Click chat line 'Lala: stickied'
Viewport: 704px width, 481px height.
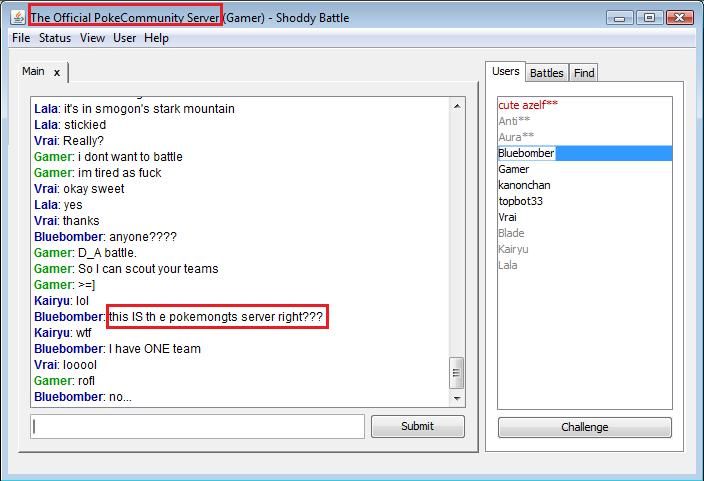click(x=70, y=125)
